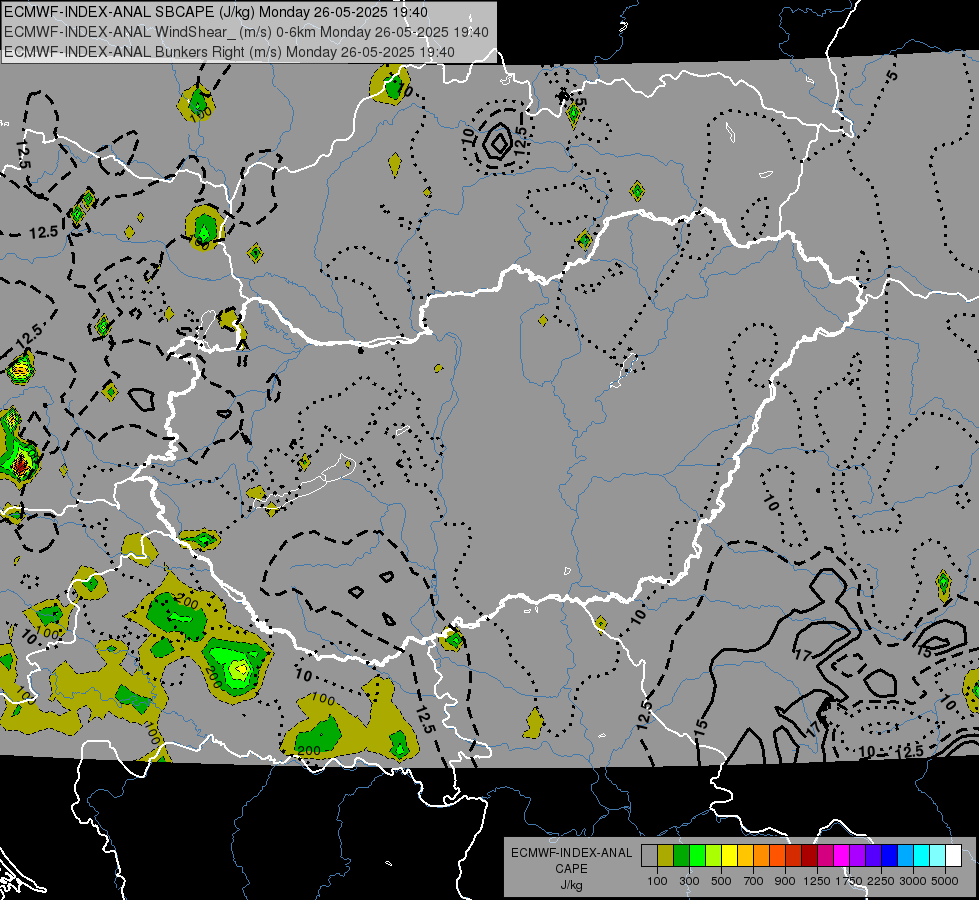Click the 1750 tick label in legend

(849, 881)
